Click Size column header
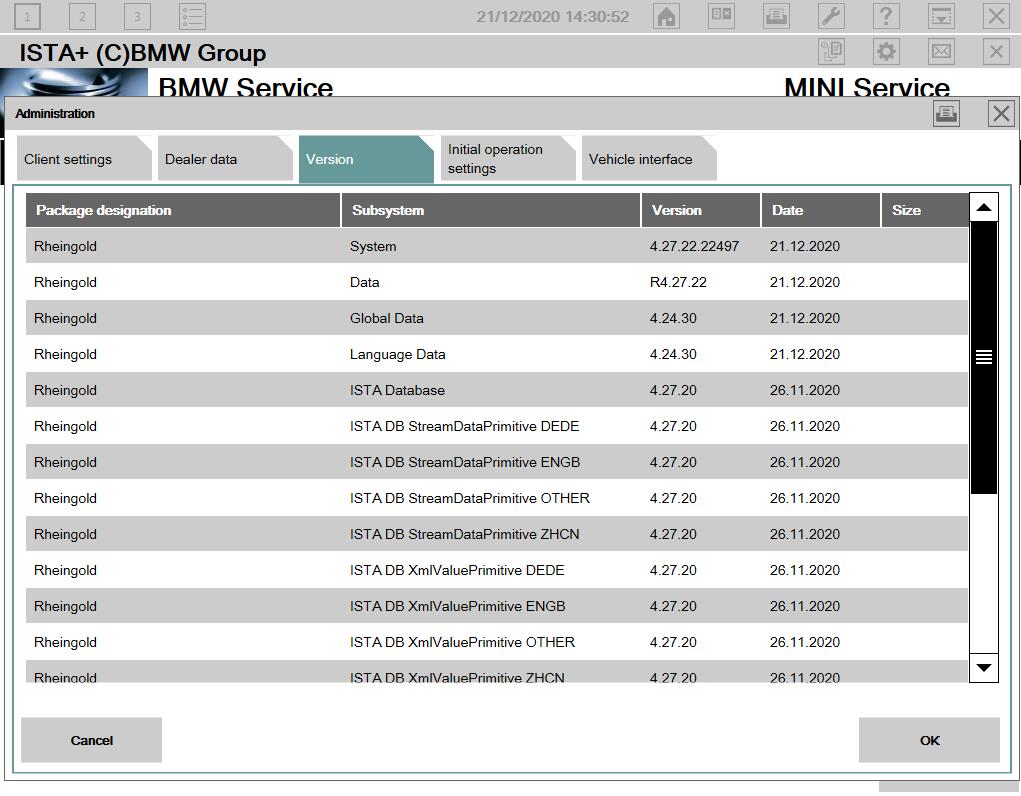This screenshot has width=1021, height=796. pos(925,210)
